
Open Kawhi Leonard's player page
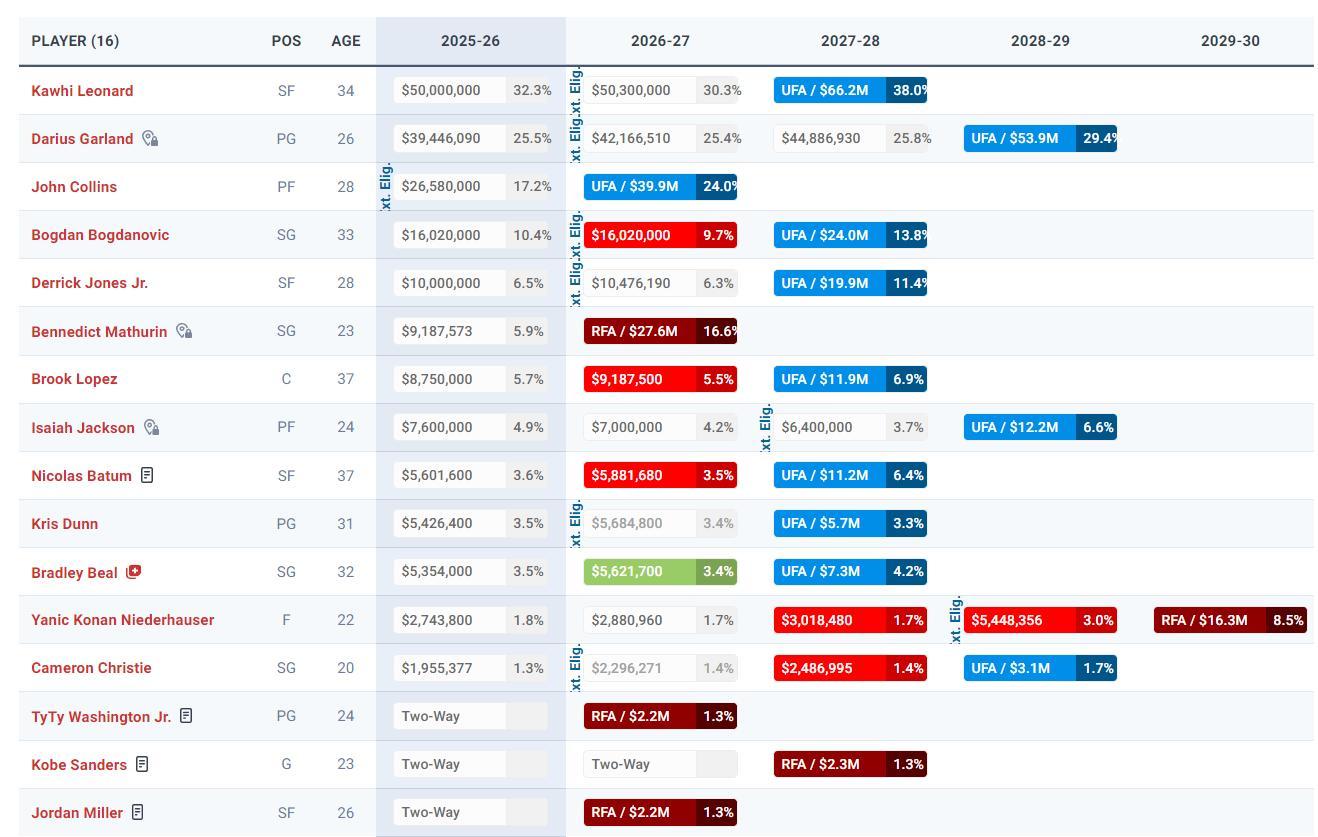click(x=82, y=91)
